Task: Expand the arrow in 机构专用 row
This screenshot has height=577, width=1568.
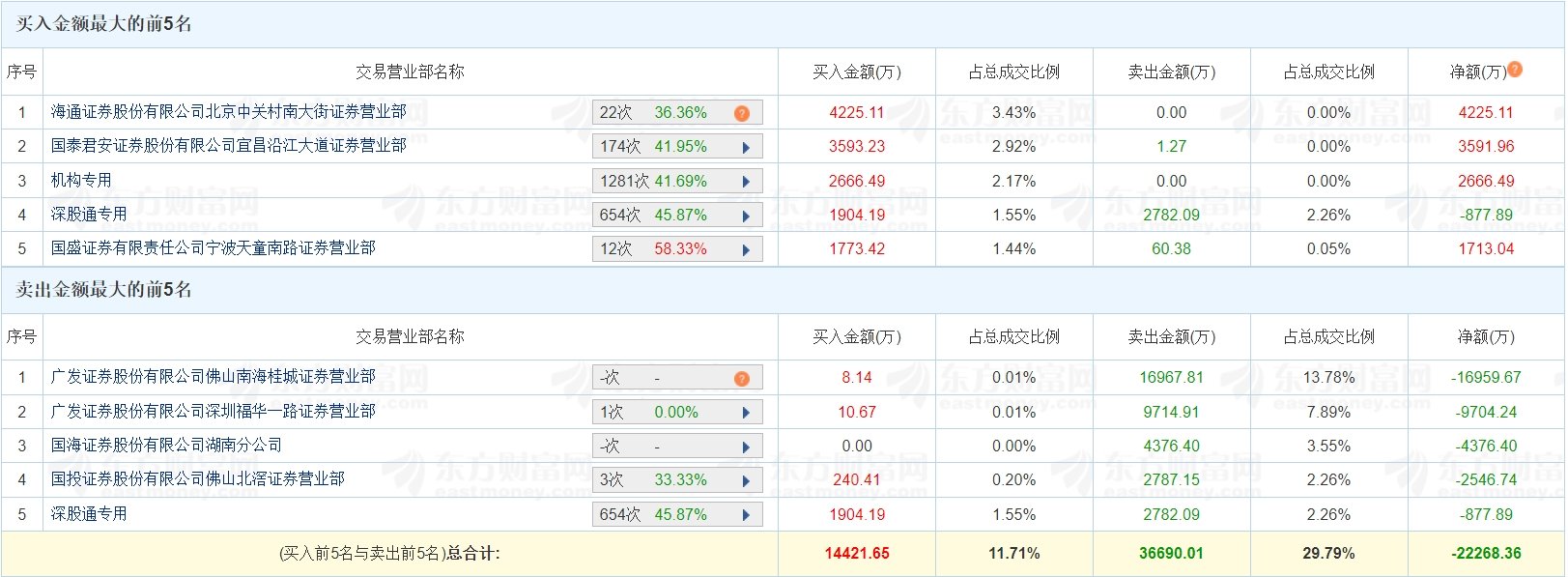Action: (746, 182)
